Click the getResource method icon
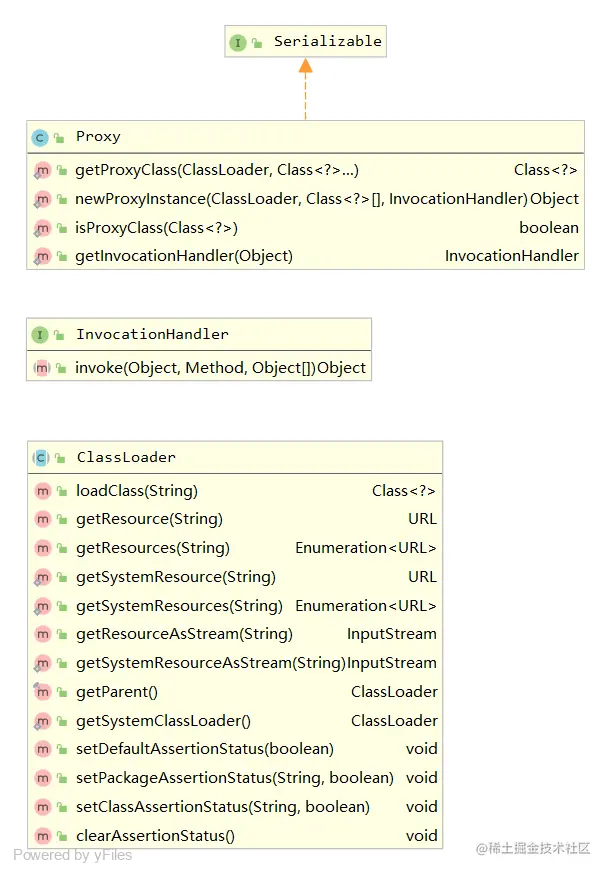This screenshot has height=875, width=610. [43, 520]
